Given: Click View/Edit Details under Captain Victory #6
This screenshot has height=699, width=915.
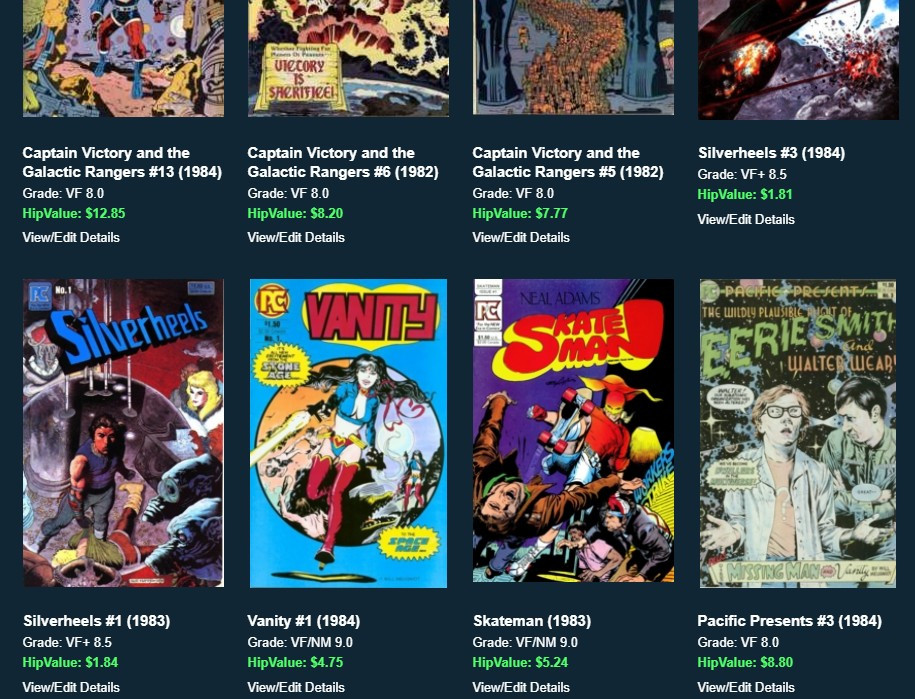Looking at the screenshot, I should click(296, 237).
